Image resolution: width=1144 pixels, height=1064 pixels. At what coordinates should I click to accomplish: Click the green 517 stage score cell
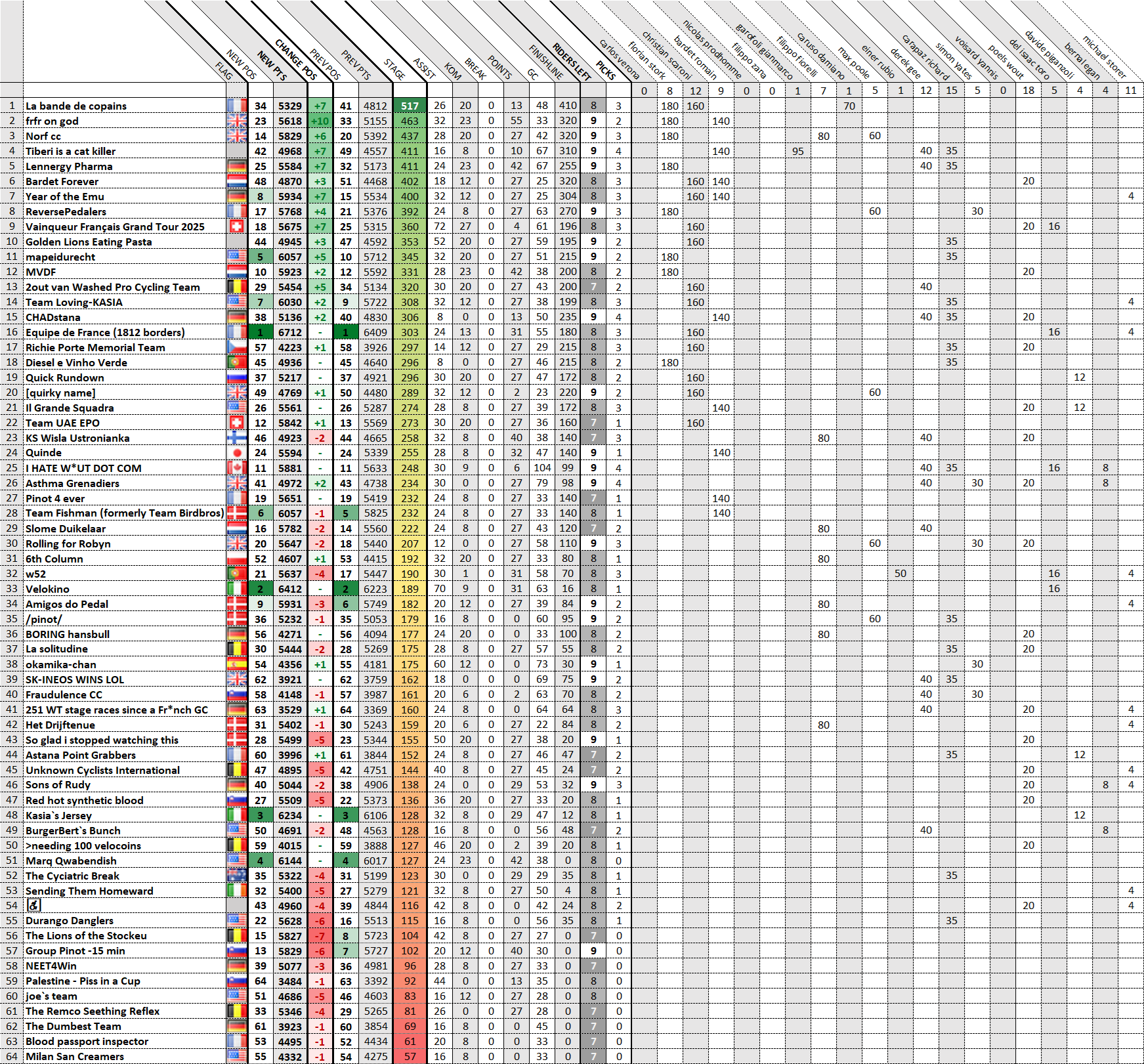coord(410,106)
